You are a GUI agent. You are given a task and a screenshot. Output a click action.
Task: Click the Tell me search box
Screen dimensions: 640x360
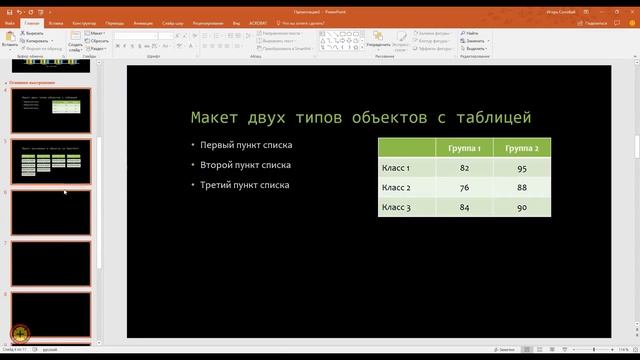coord(300,23)
